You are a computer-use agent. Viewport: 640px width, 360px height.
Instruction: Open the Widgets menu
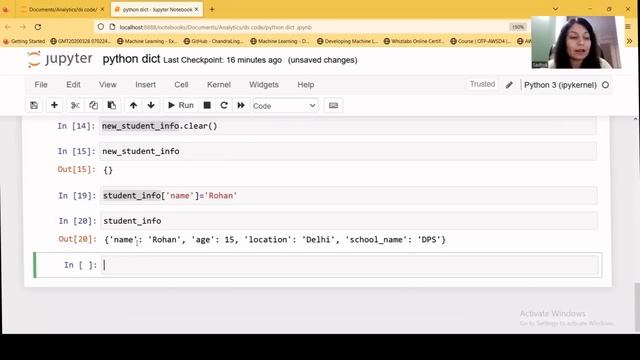point(264,84)
